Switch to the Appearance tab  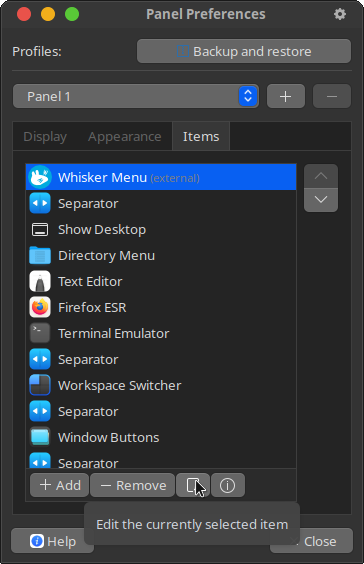tap(124, 137)
